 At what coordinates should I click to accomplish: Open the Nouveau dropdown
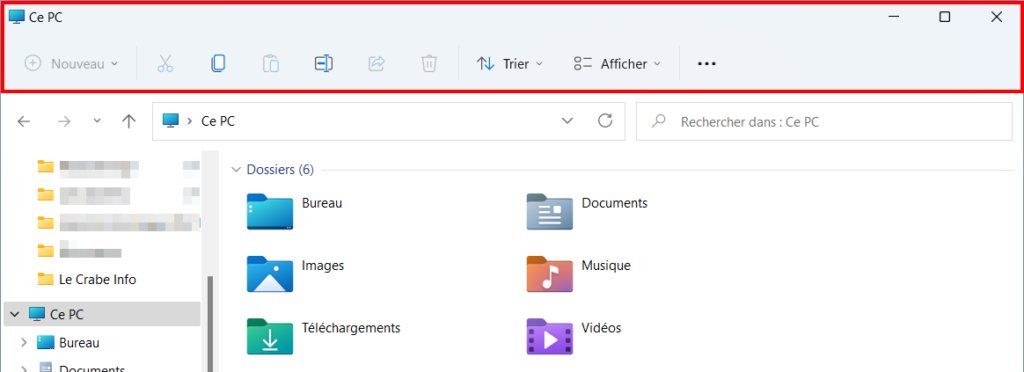coord(71,63)
